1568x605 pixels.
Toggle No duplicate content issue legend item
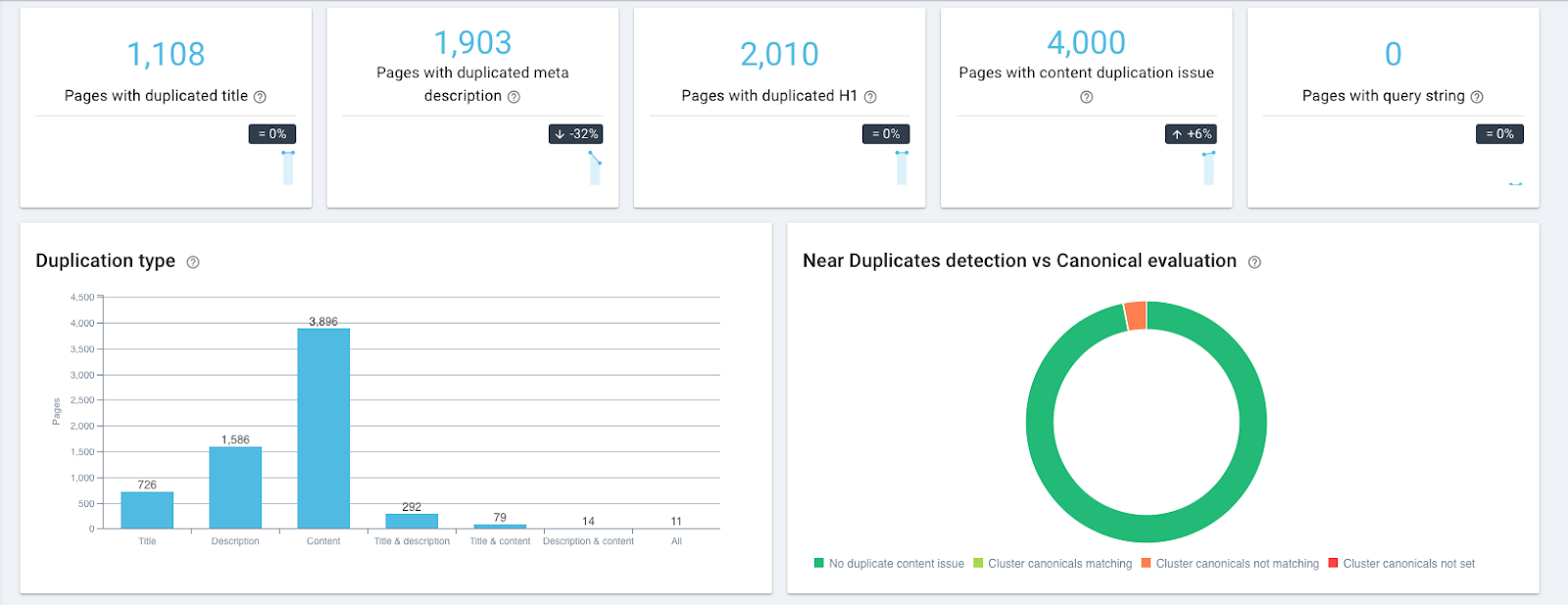tap(889, 564)
